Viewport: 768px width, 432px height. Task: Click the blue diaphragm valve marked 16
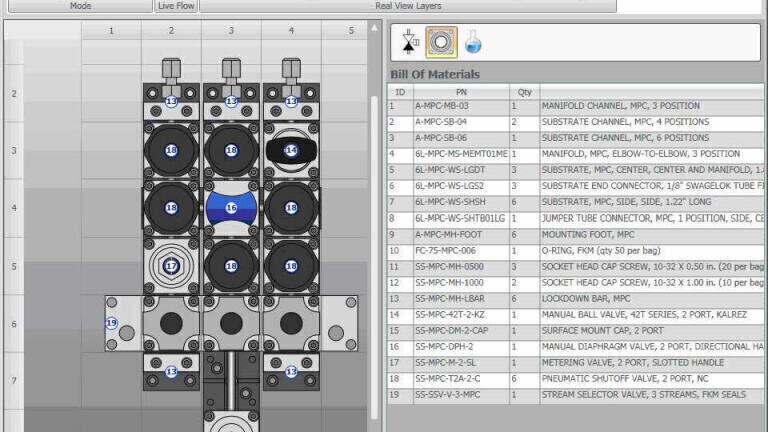point(231,208)
